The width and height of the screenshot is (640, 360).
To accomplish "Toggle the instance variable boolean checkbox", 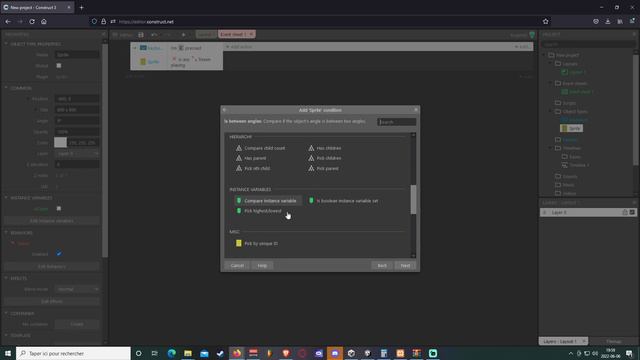I will 59,209.
